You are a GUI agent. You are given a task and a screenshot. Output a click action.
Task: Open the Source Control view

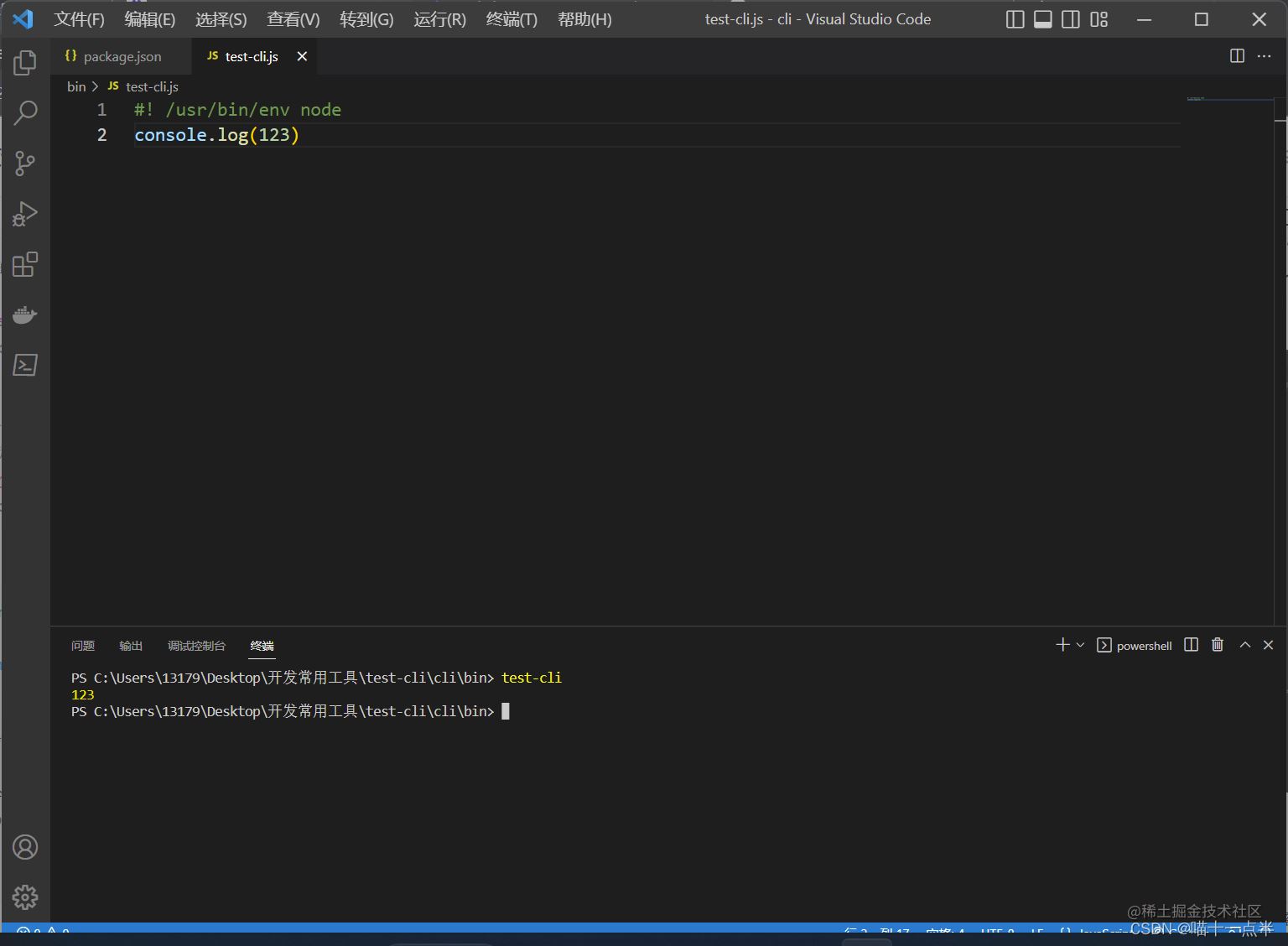pos(25,163)
